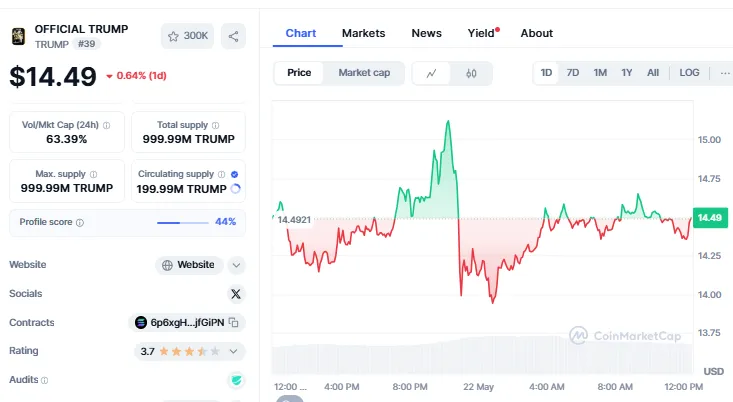Copy the contract address 6p6xgH...jfGiPN
This screenshot has height=402, width=733.
pyautogui.click(x=233, y=323)
